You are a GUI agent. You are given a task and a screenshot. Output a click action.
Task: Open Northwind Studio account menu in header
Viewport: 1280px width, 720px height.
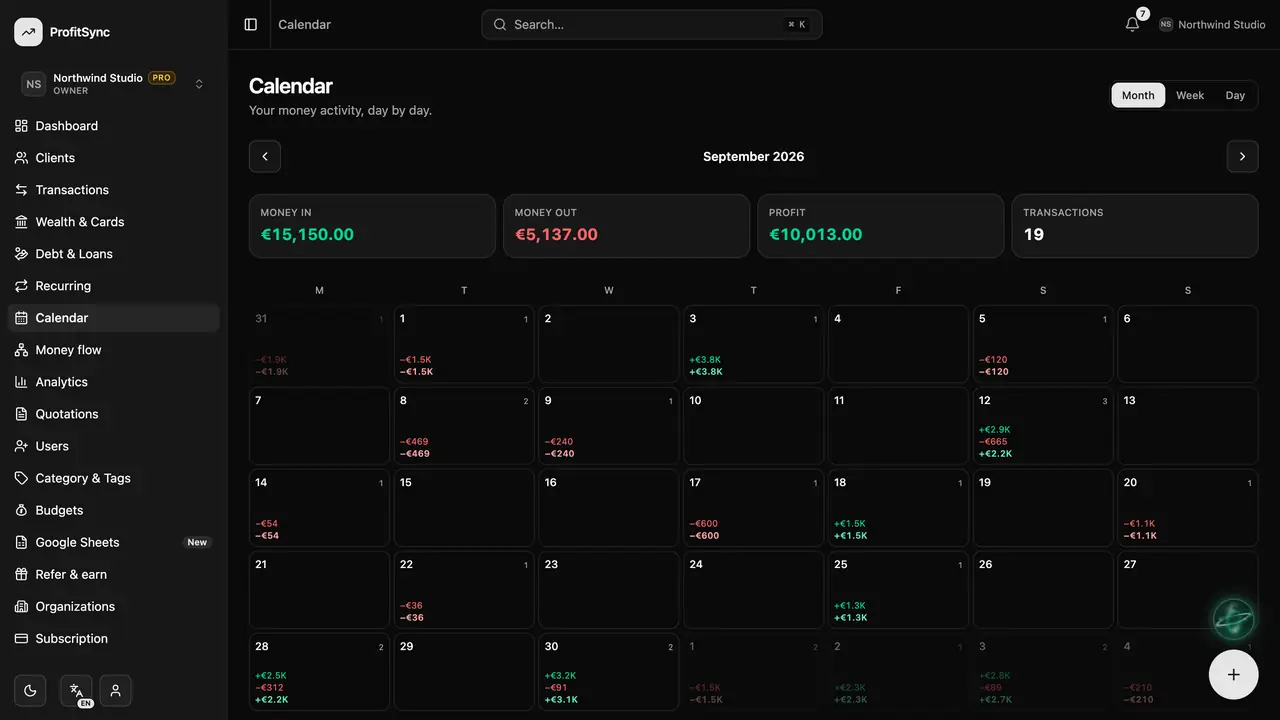pyautogui.click(x=1212, y=24)
